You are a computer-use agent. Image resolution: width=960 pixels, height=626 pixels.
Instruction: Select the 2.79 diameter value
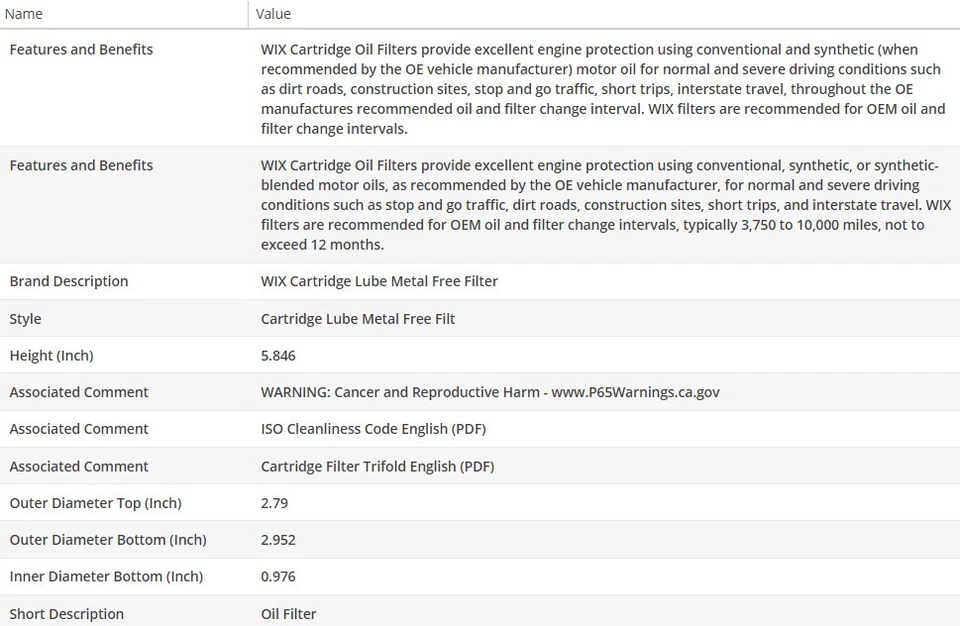tap(274, 503)
